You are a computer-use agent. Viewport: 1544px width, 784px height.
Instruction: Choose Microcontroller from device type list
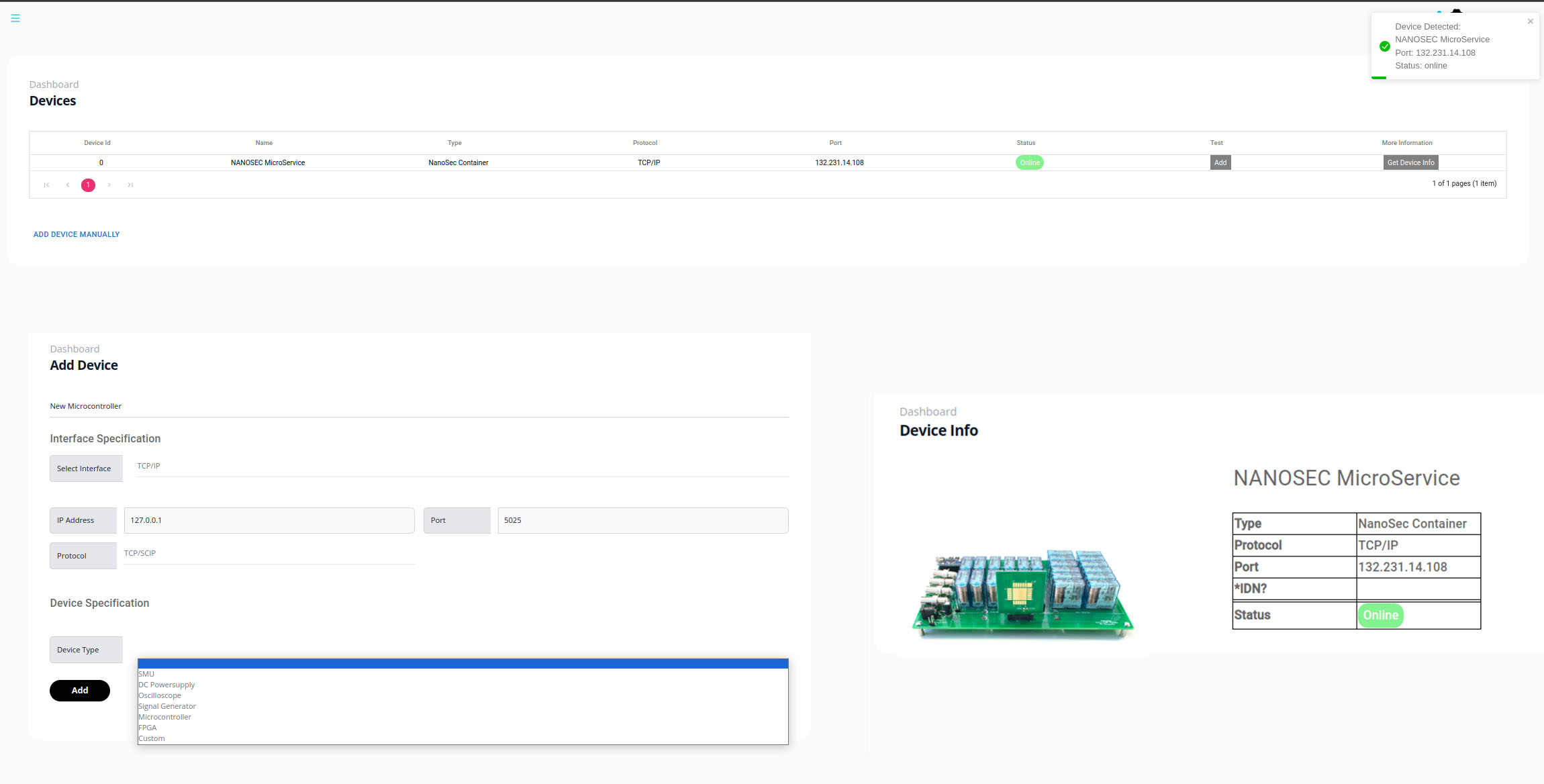click(x=165, y=717)
